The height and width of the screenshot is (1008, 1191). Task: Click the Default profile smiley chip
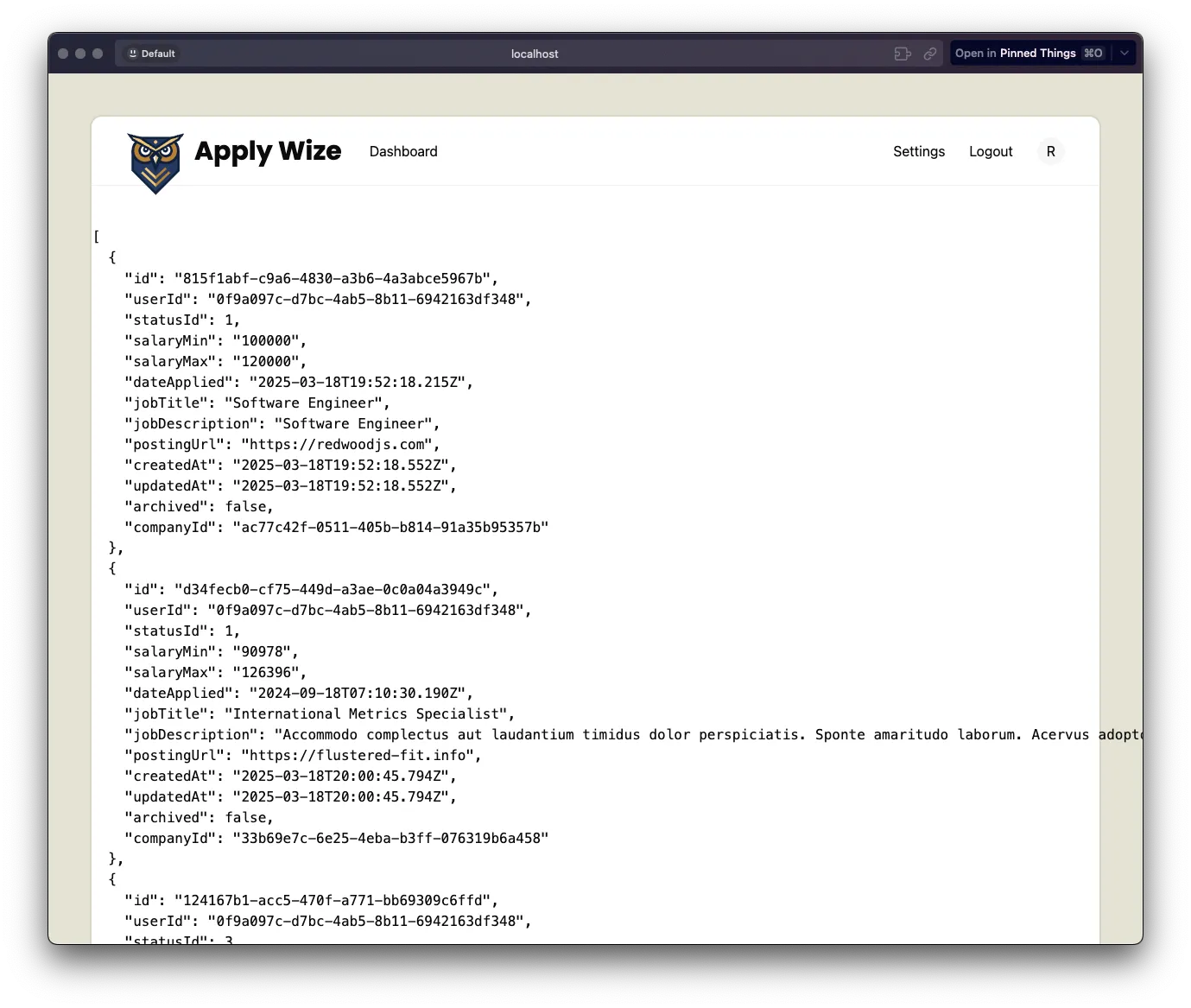coord(151,54)
